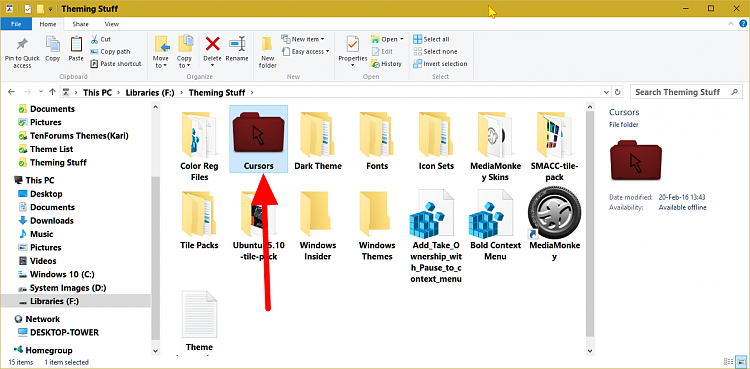Click This PC in address bar
This screenshot has height=369, width=750.
[x=97, y=92]
